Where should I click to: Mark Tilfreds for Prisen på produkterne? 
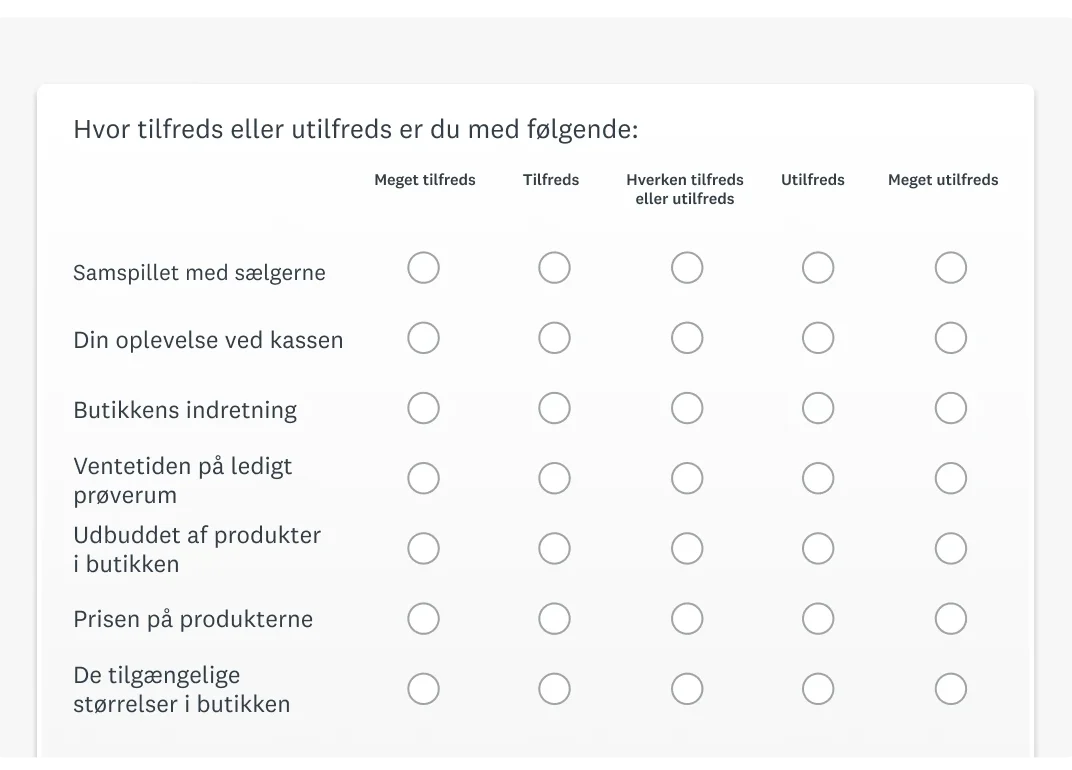(x=554, y=619)
